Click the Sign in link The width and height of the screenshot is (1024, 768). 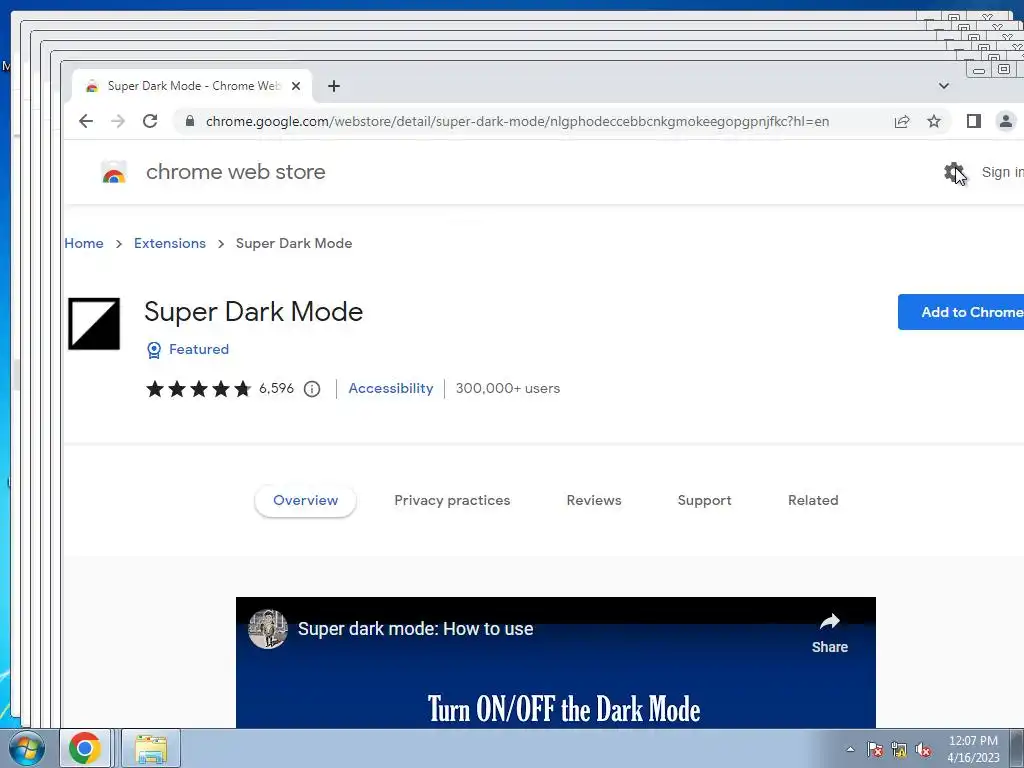1002,172
